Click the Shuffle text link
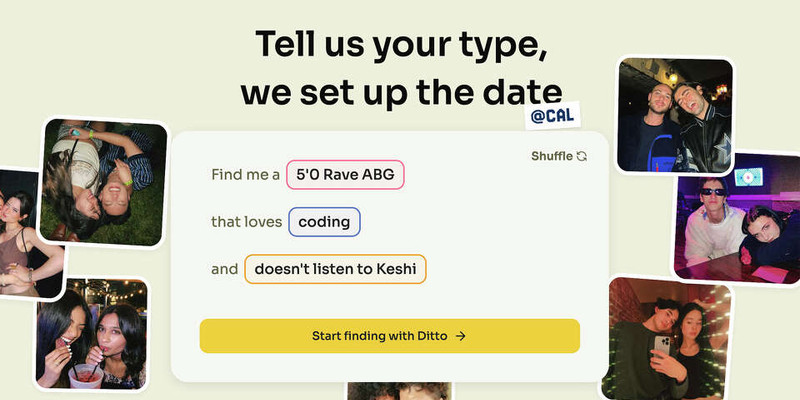The width and height of the screenshot is (800, 400). click(x=552, y=156)
